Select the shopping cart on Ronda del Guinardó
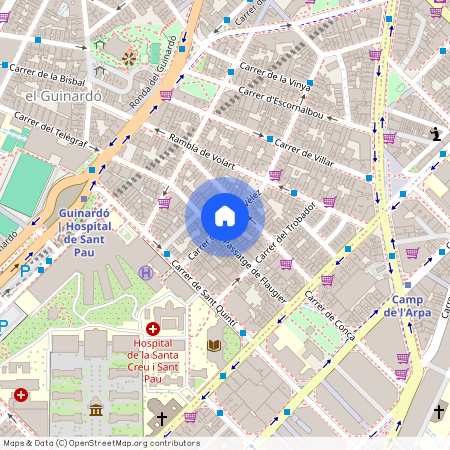Screen dimensions: 450x450 pos(166,95)
